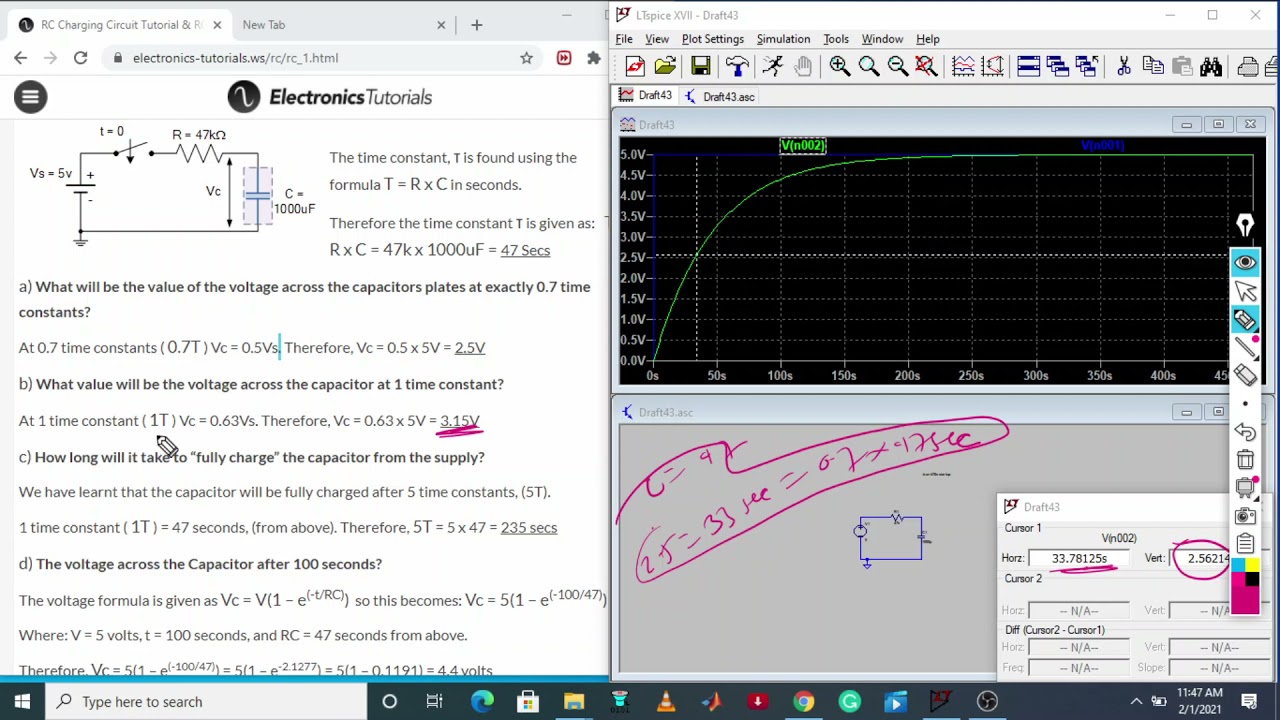This screenshot has width=1280, height=720.
Task: Zoom out of the waveform plot
Action: pyautogui.click(x=897, y=66)
